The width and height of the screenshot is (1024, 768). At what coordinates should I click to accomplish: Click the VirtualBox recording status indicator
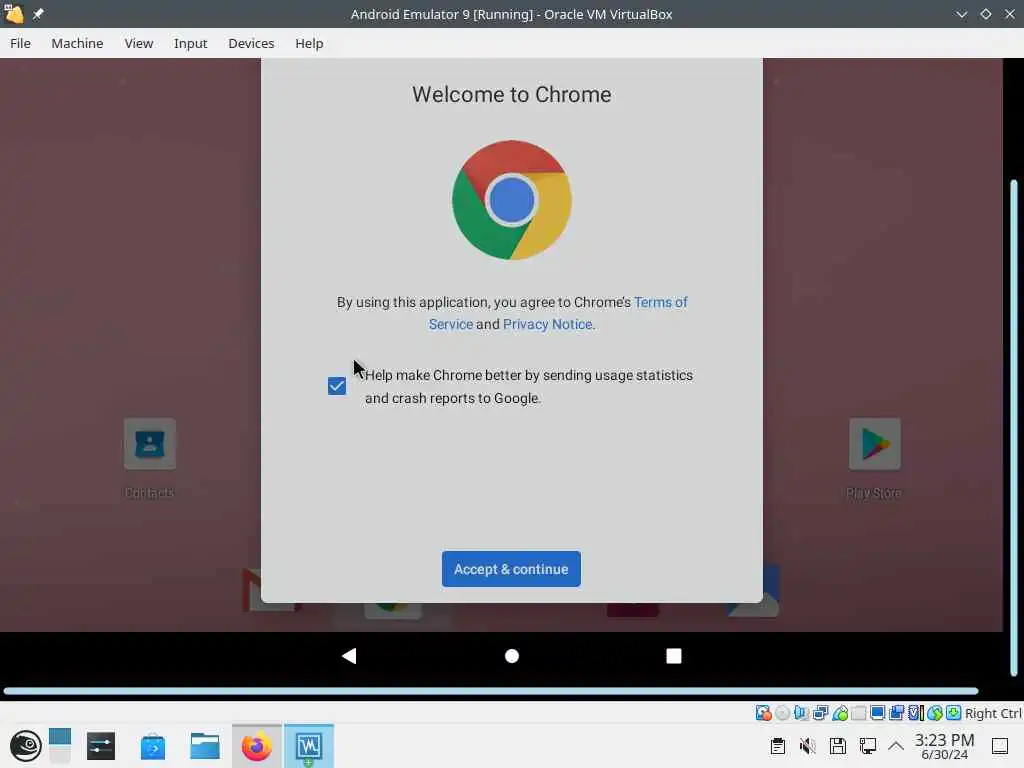[897, 713]
